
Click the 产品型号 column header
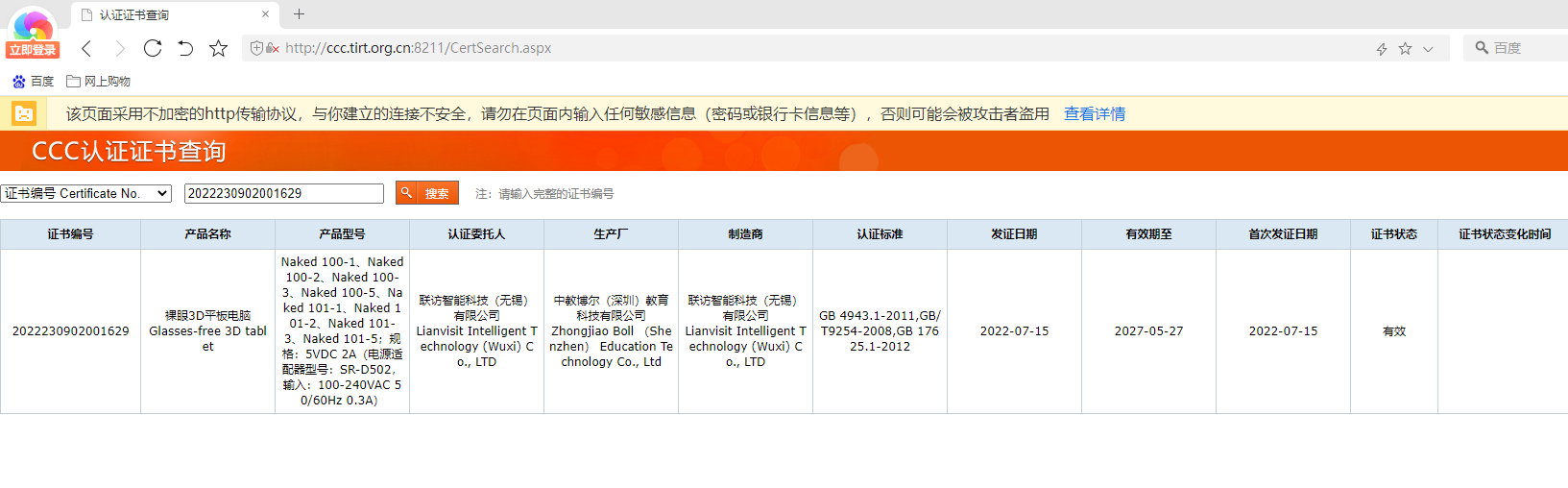coord(342,234)
